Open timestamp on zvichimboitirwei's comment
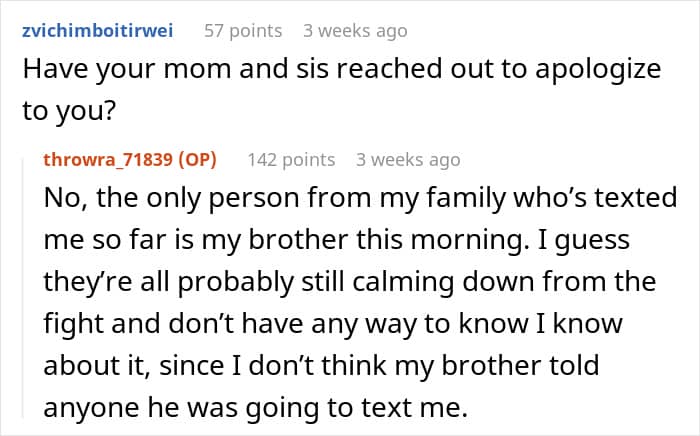The height and width of the screenshot is (436, 700). point(355,31)
